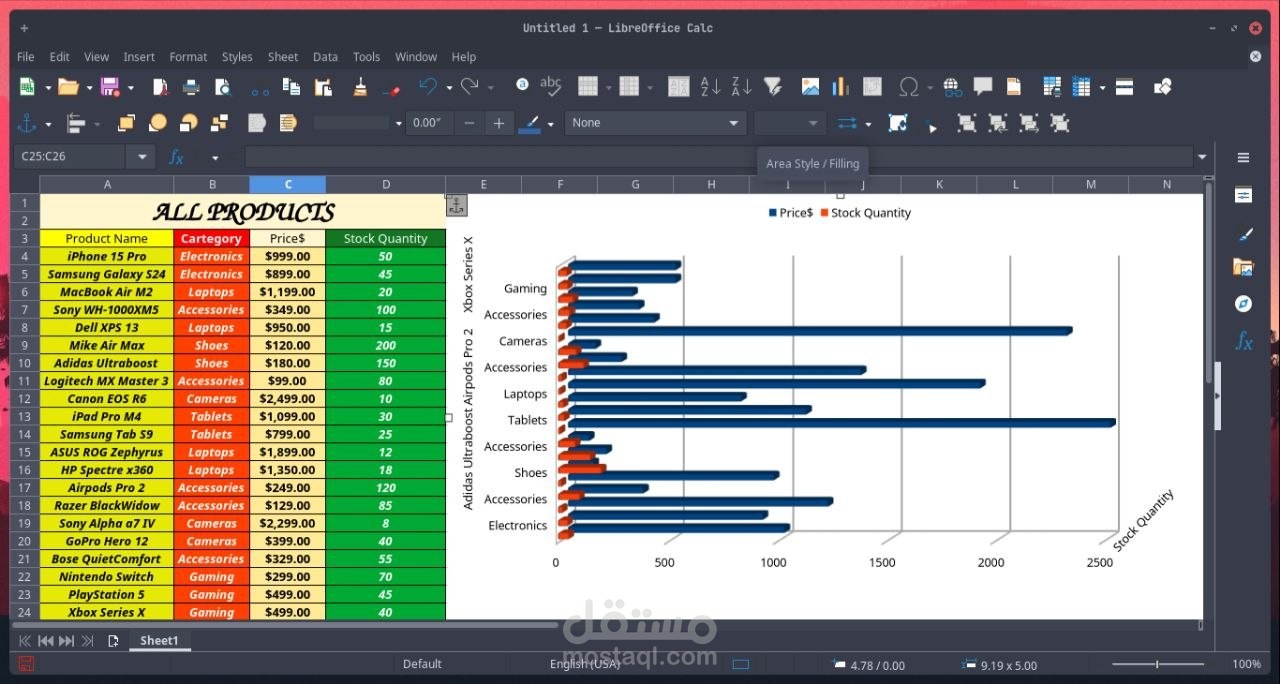Image resolution: width=1280 pixels, height=684 pixels.
Task: Open sidebar Properties deck icon
Action: (x=1243, y=195)
